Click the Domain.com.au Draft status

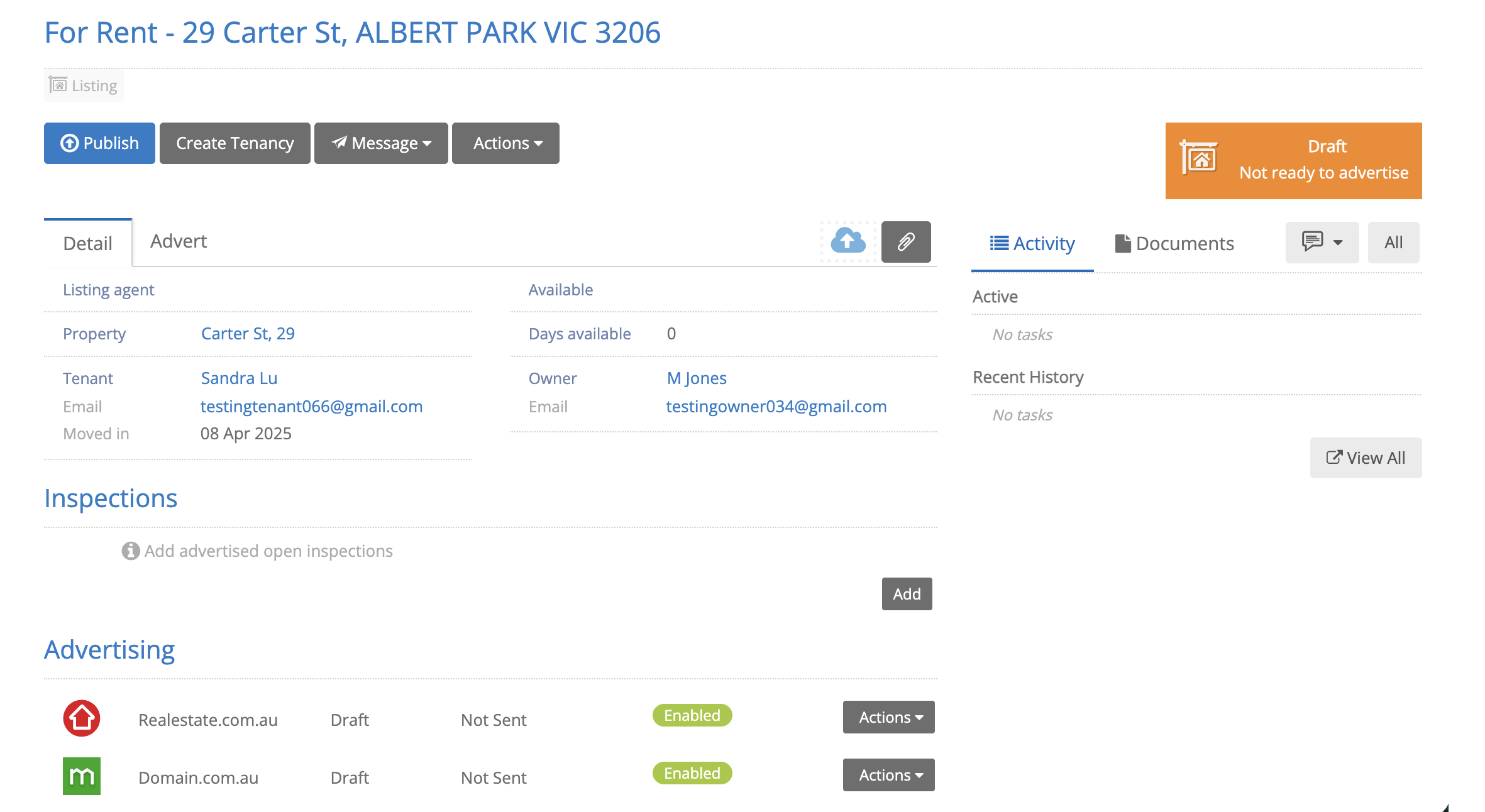350,778
